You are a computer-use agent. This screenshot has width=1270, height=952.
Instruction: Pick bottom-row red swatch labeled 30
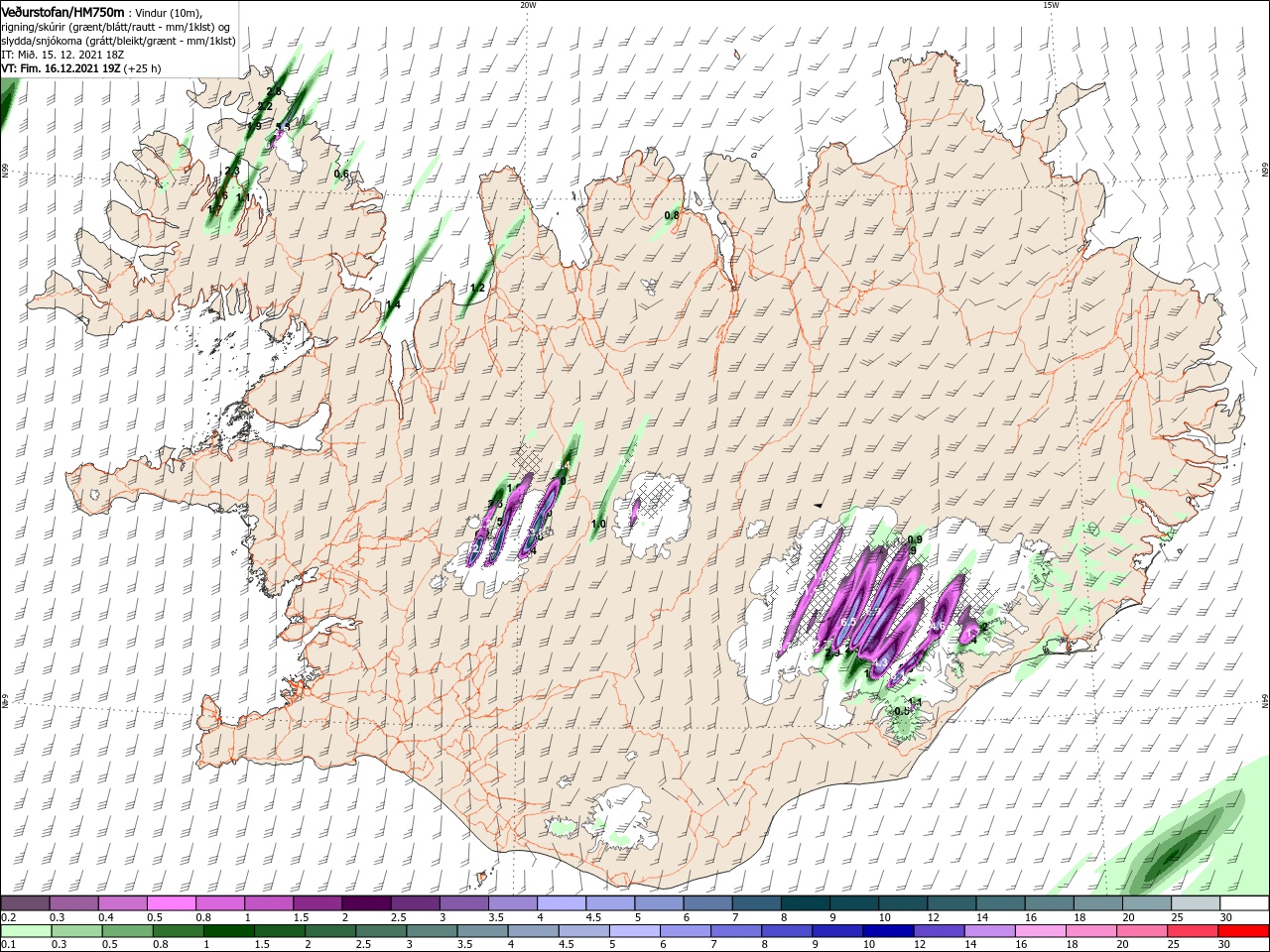click(x=1243, y=932)
